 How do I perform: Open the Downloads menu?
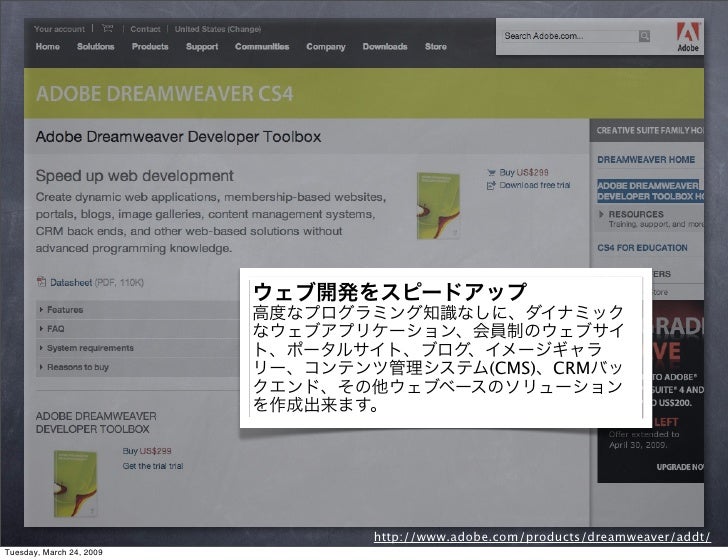pyautogui.click(x=385, y=46)
